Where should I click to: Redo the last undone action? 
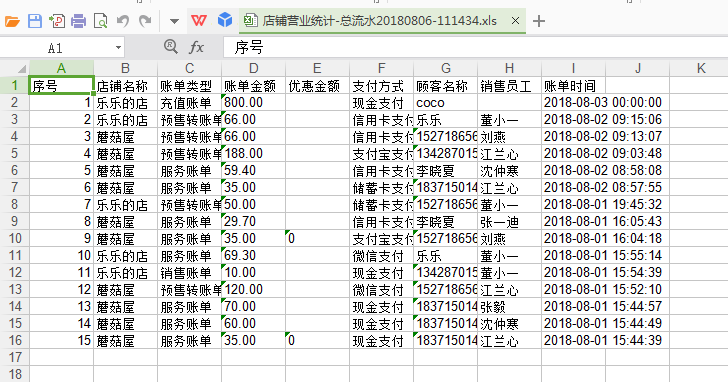[145, 21]
